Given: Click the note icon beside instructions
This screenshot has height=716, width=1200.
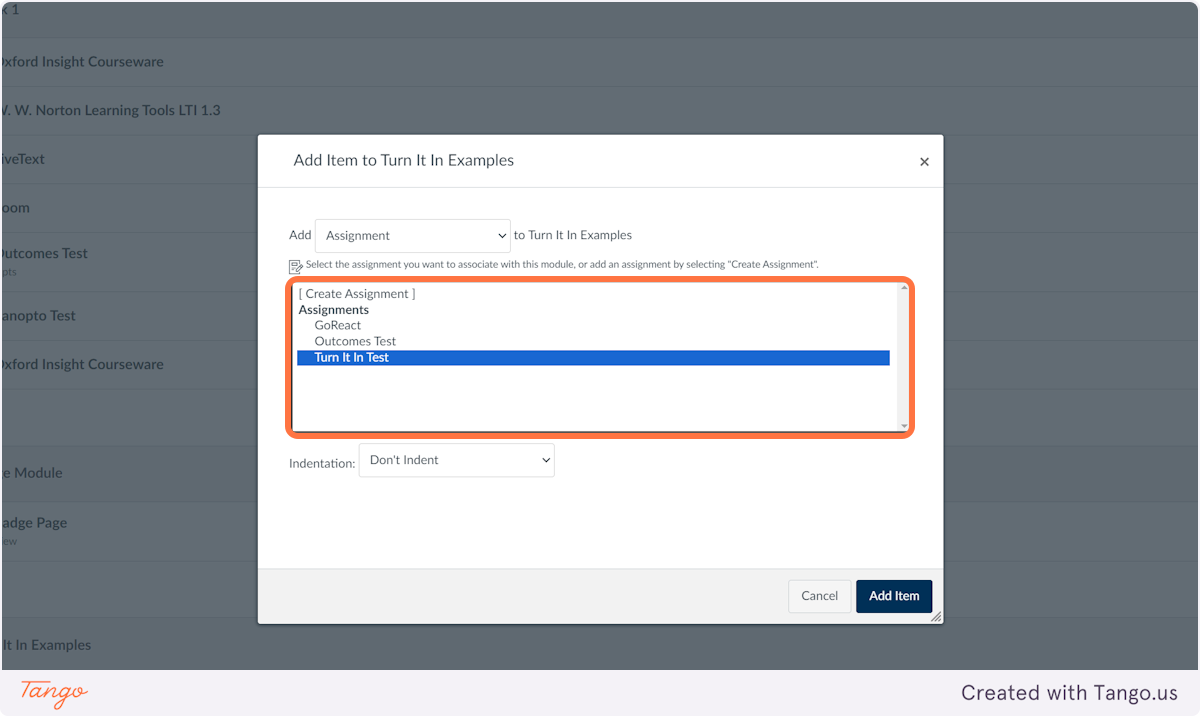Looking at the screenshot, I should pos(296,267).
